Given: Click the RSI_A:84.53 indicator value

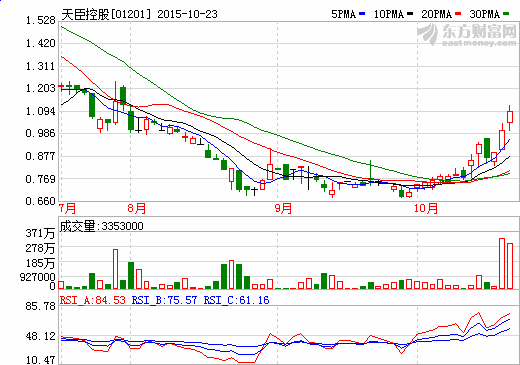Looking at the screenshot, I should [x=93, y=300].
